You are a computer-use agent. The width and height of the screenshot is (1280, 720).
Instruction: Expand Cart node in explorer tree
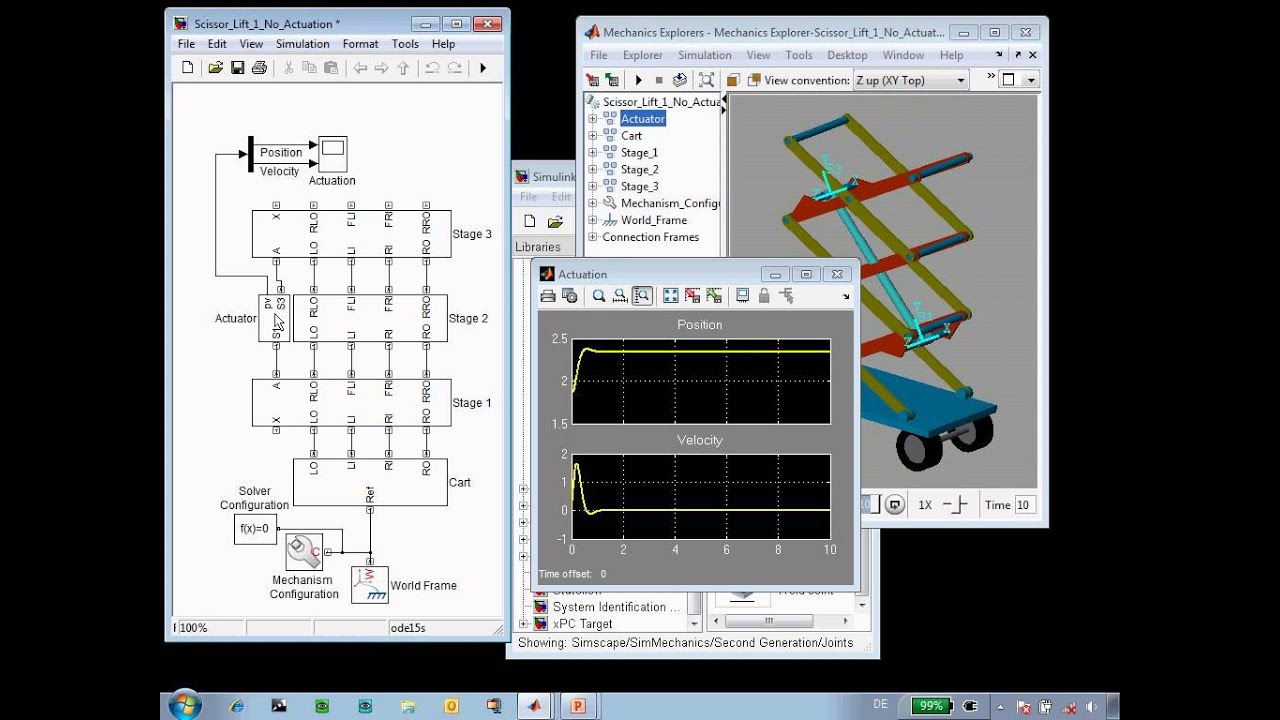pos(592,136)
